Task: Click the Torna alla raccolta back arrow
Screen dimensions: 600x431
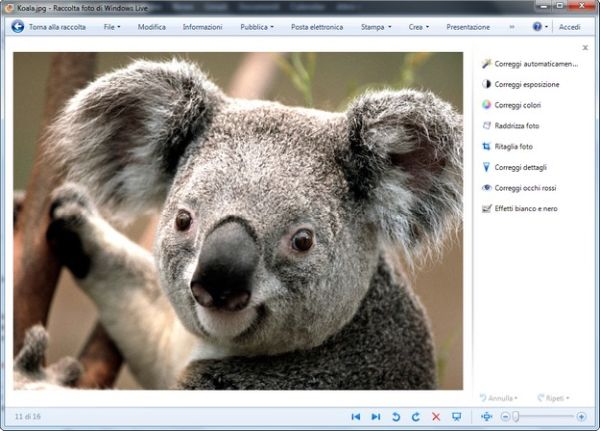Action: coord(17,27)
